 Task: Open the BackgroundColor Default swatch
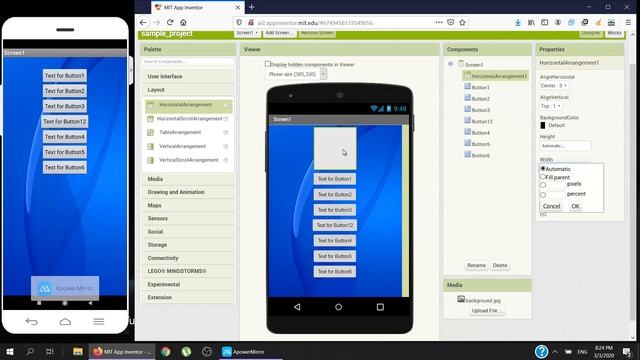(x=542, y=125)
